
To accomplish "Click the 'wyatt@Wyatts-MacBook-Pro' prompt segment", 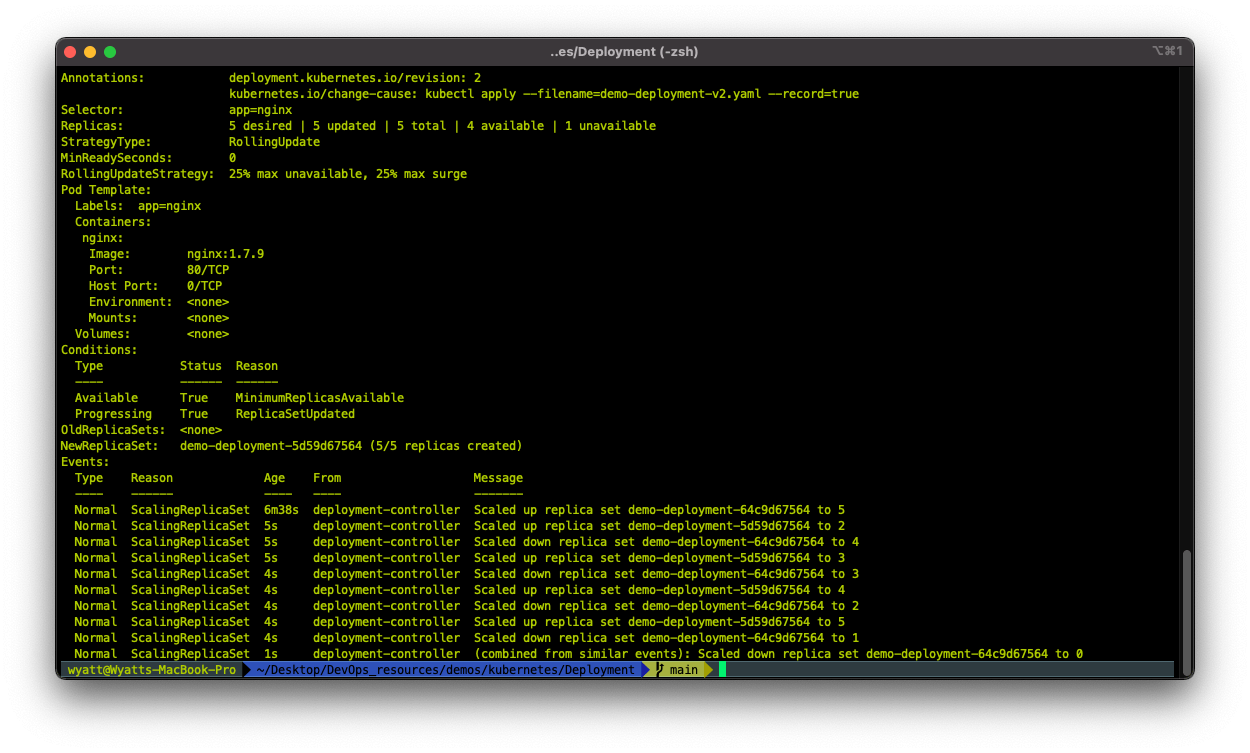I will tap(152, 670).
